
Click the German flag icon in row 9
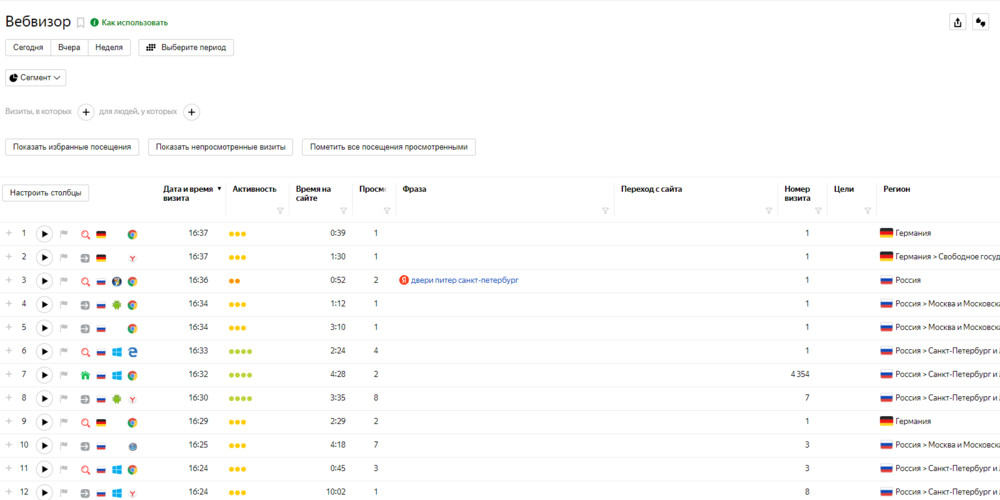tap(101, 423)
